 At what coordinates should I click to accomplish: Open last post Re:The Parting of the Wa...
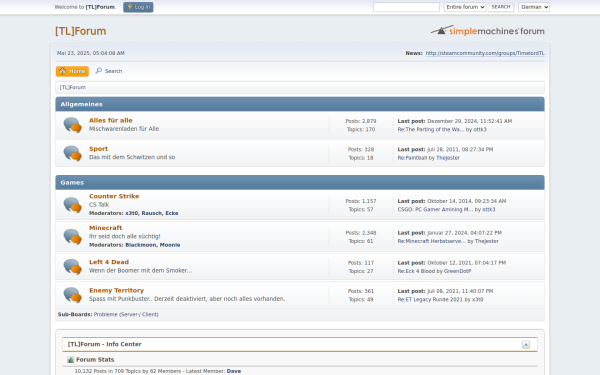click(431, 129)
